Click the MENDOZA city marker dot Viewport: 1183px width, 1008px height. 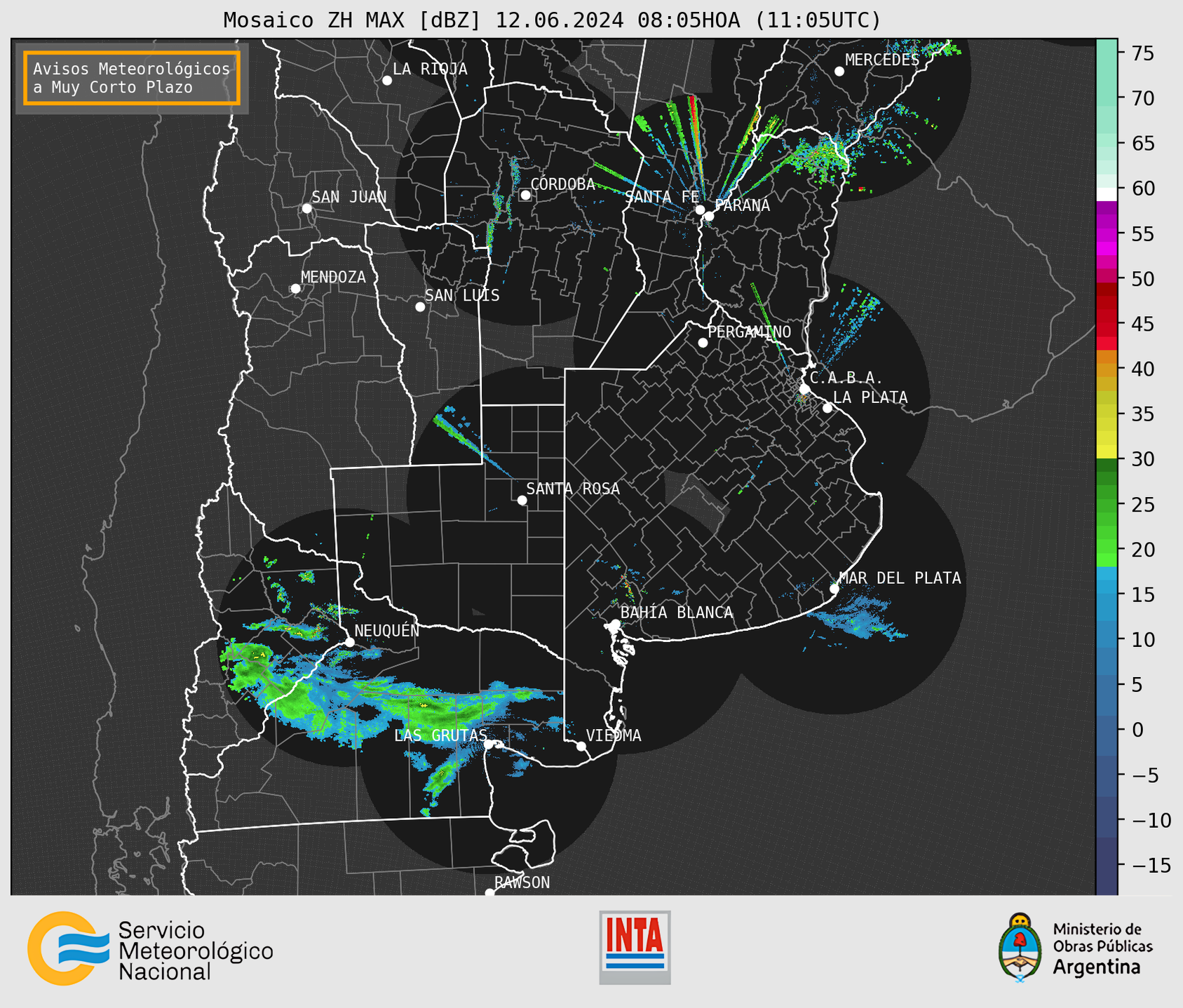295,289
